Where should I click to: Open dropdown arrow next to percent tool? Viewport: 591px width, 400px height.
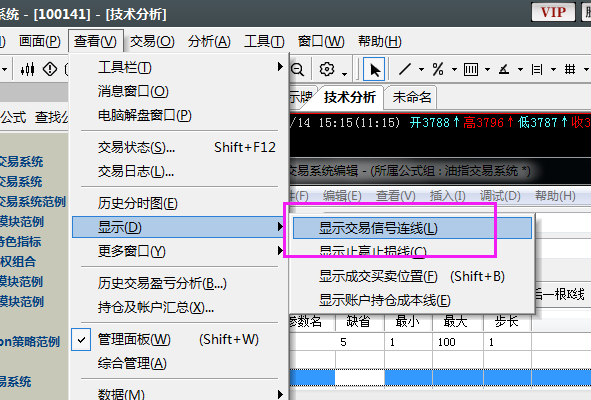[454, 70]
